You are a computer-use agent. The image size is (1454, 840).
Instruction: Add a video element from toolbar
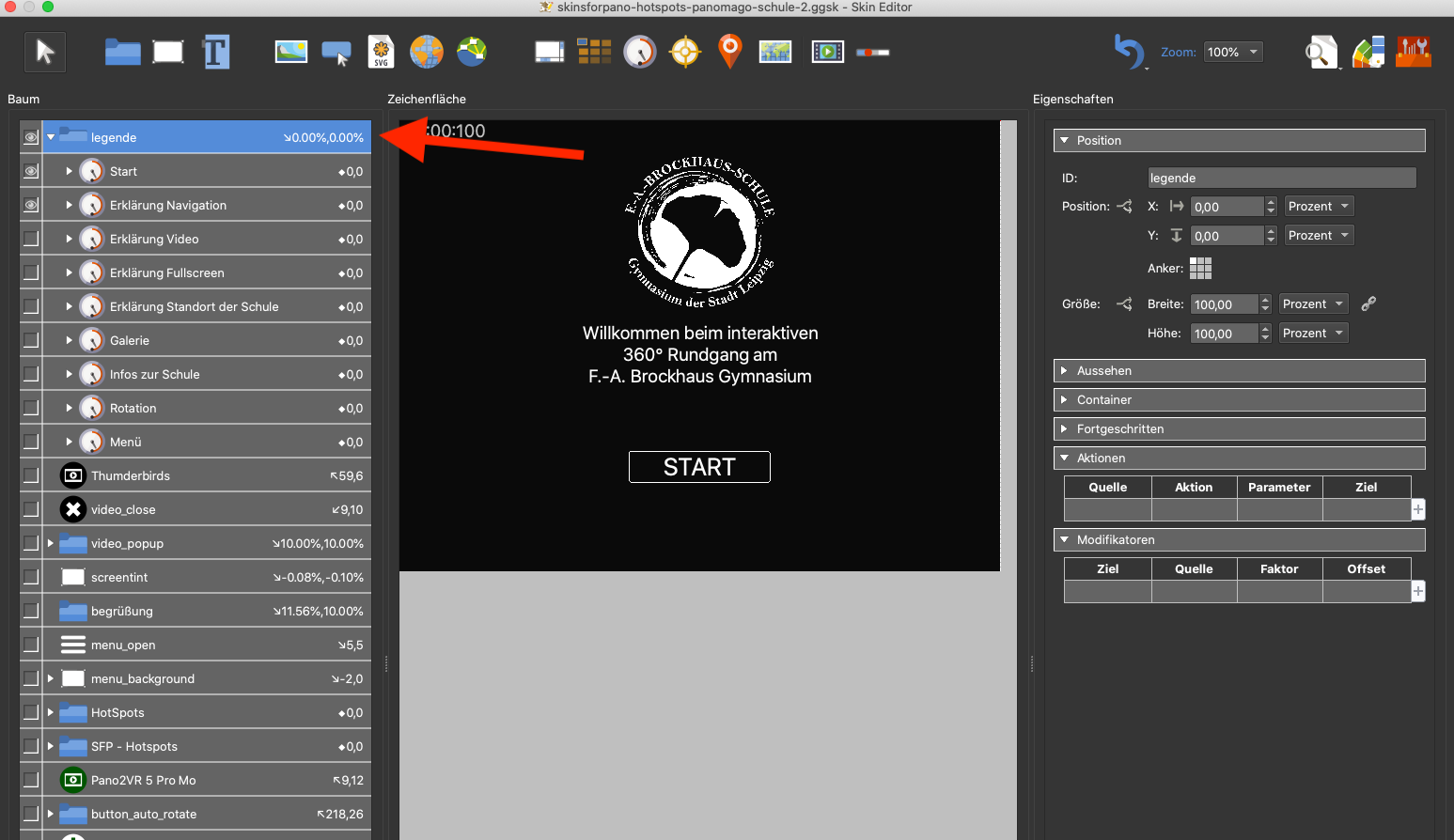(x=828, y=52)
